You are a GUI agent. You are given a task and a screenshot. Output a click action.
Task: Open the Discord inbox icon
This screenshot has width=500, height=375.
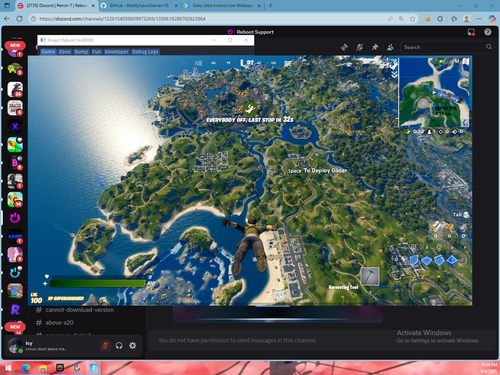click(x=471, y=32)
